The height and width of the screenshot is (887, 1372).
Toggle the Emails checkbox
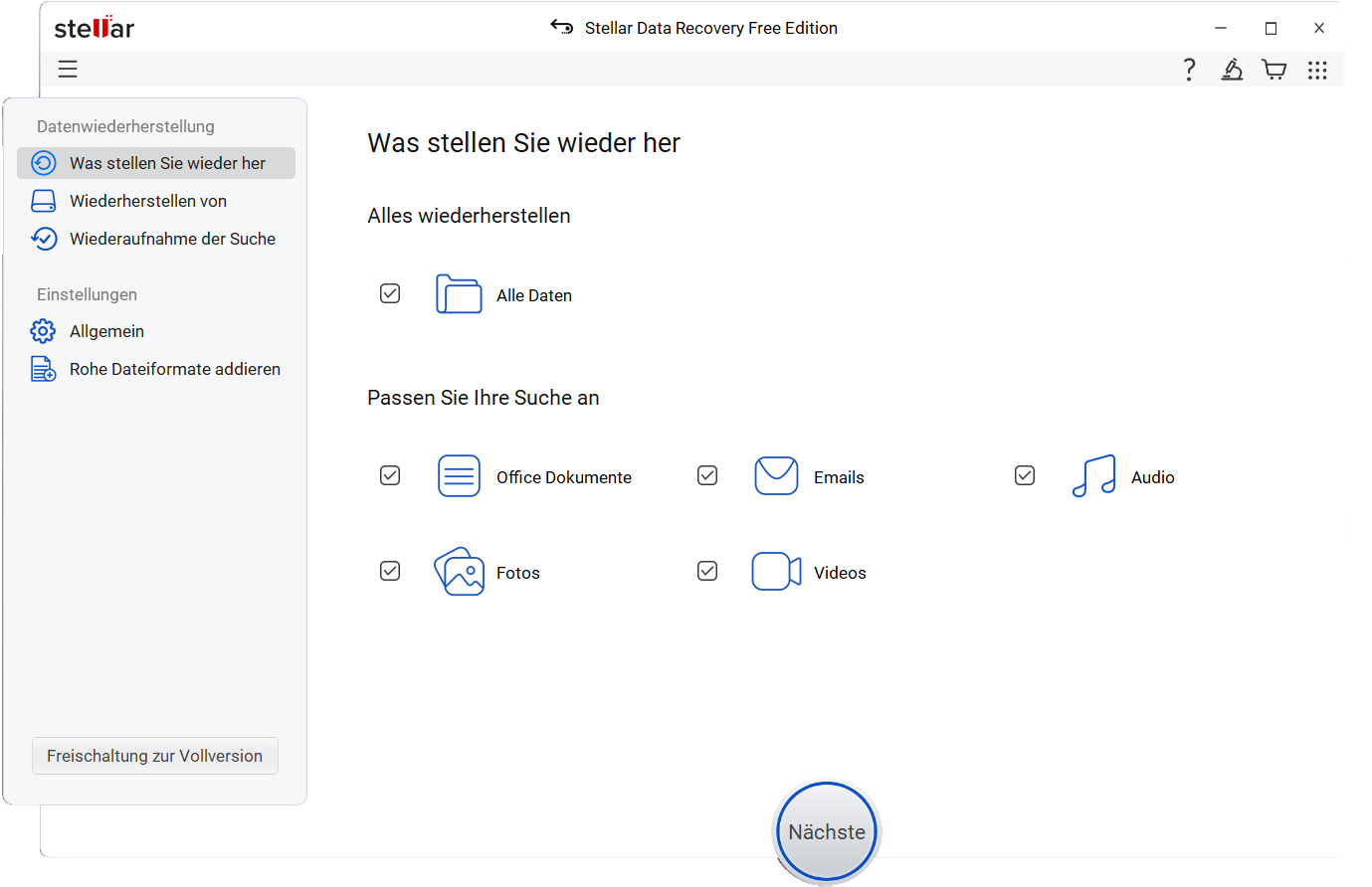pos(707,475)
